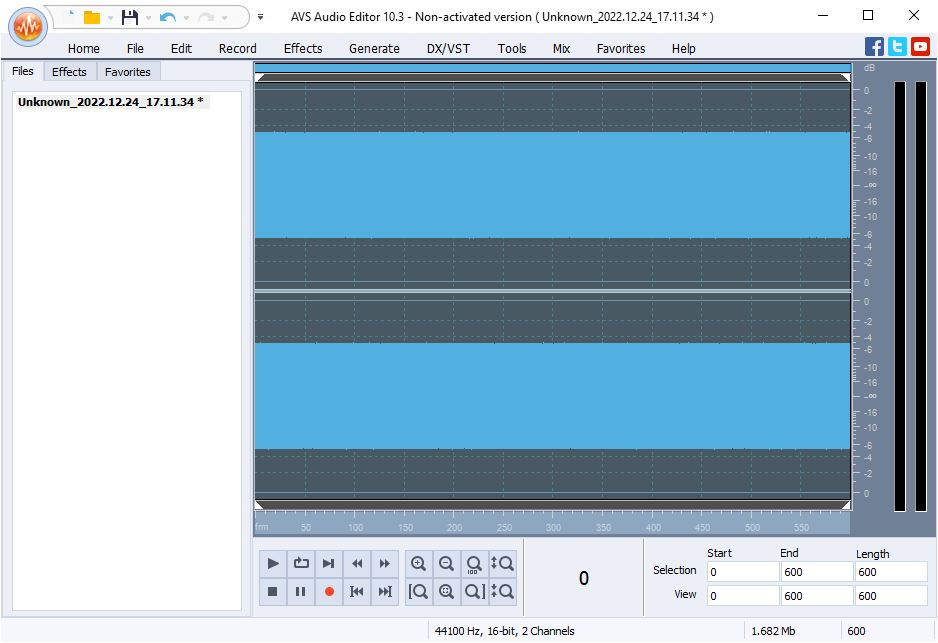Start recording with the red Record button
Screen dimensions: 938x643
[x=328, y=592]
